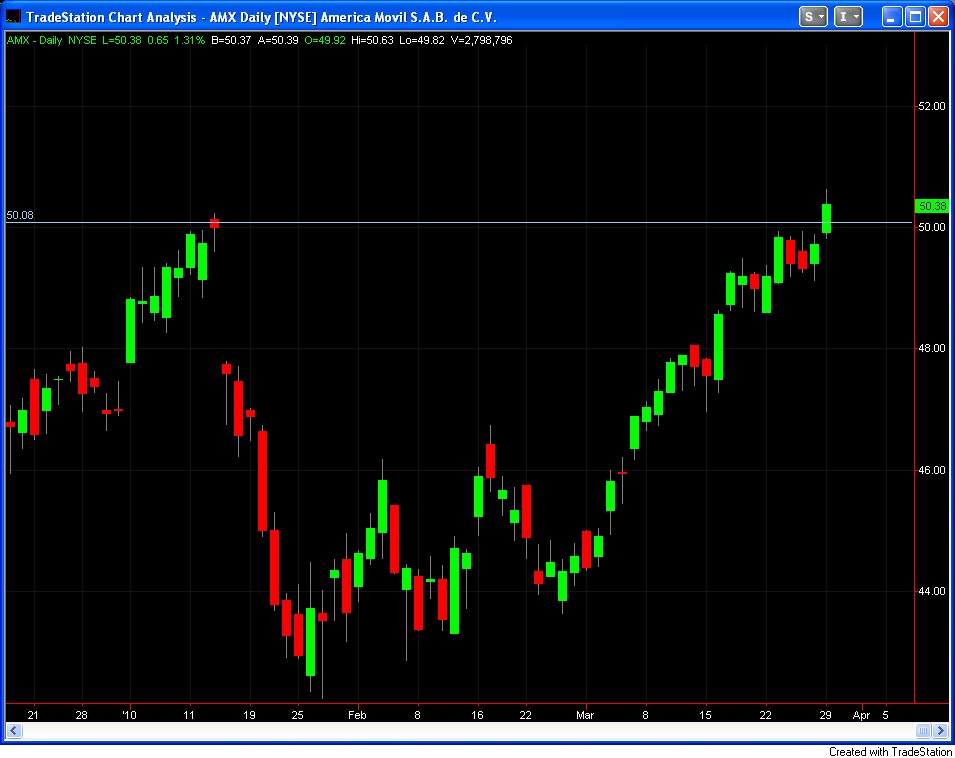Click the Feb label on the date axis
Viewport: 955px width, 758px height.
click(x=358, y=715)
